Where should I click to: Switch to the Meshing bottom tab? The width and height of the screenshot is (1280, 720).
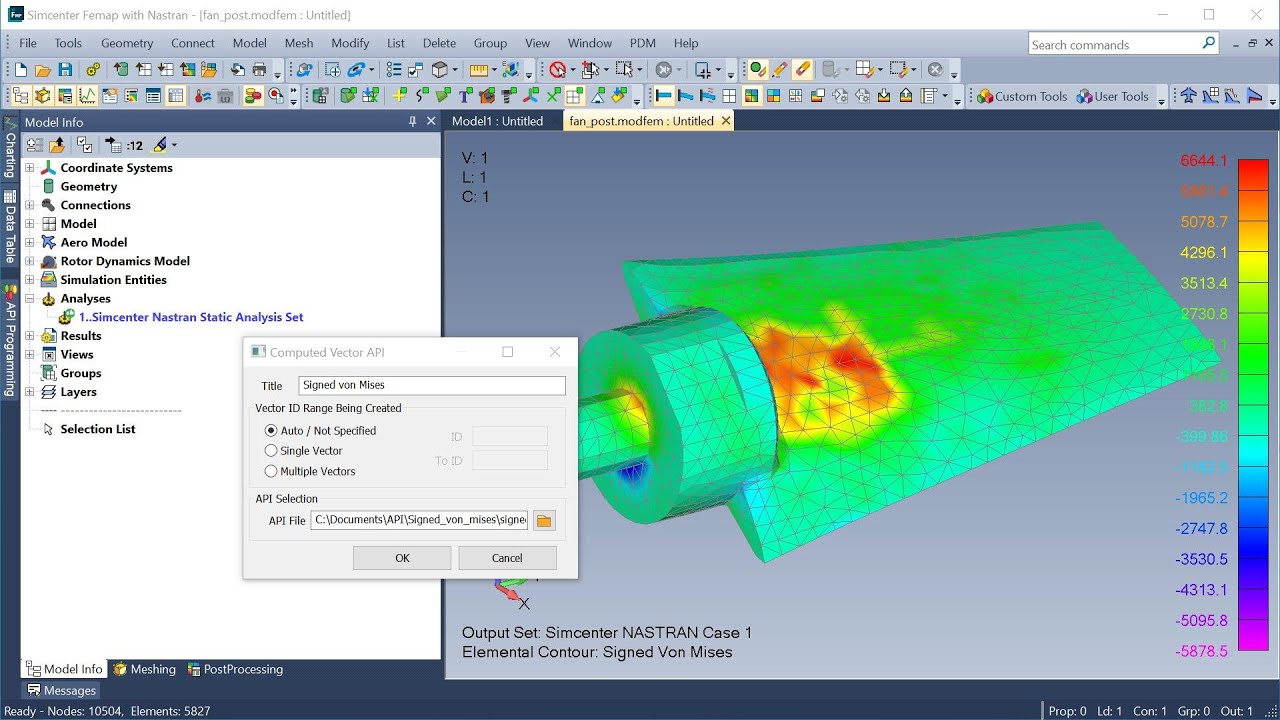click(x=144, y=669)
